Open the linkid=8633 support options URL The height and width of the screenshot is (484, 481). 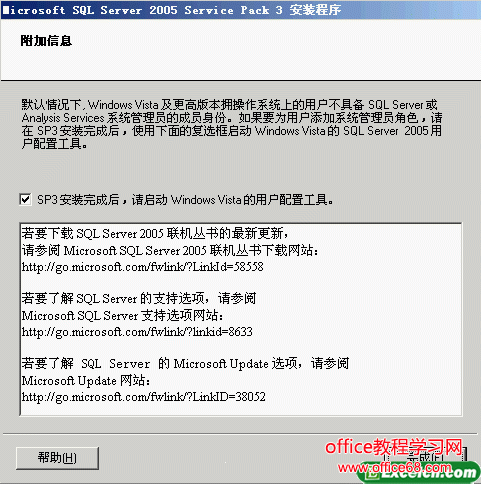(x=137, y=332)
